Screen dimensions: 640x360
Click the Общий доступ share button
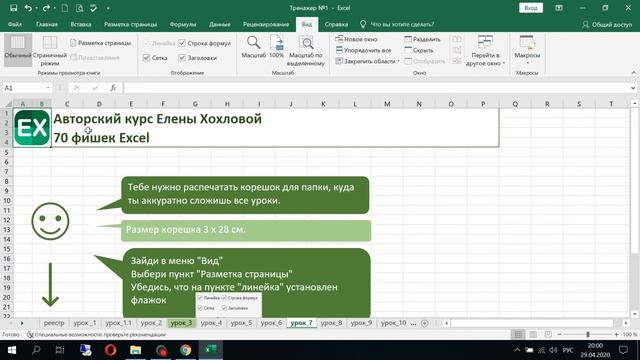pos(607,24)
